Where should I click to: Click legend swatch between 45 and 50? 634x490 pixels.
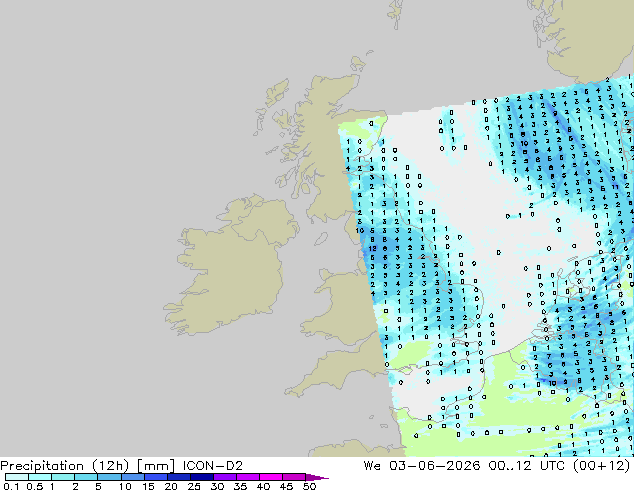coord(294,477)
